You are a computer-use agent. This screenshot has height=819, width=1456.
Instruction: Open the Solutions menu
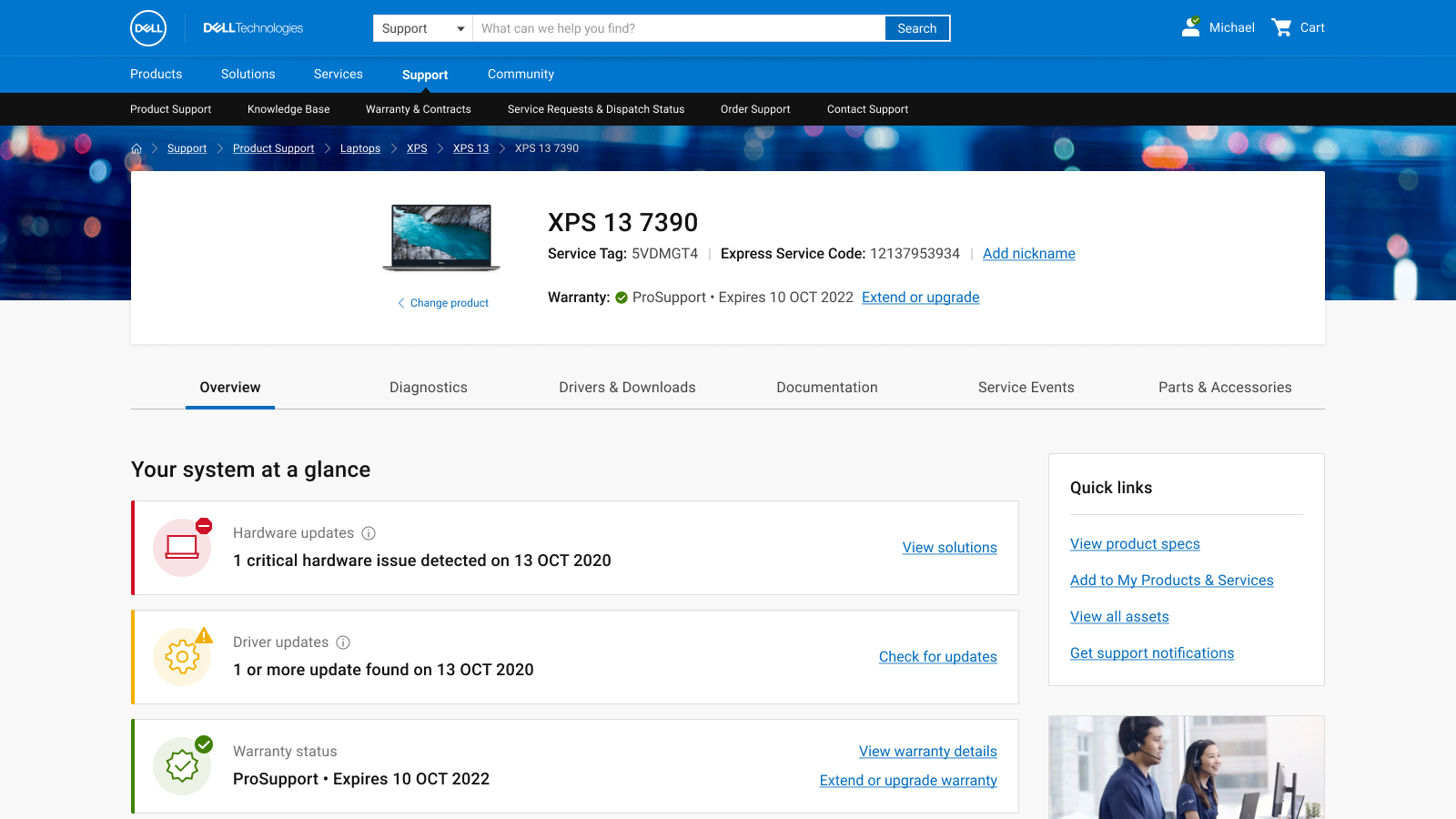coord(248,75)
